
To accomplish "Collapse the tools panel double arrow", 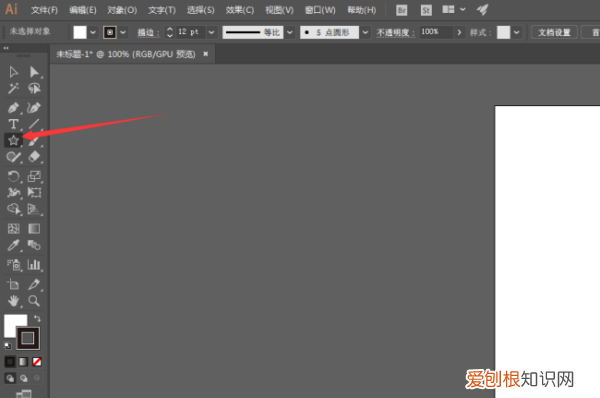I will click(x=6, y=48).
